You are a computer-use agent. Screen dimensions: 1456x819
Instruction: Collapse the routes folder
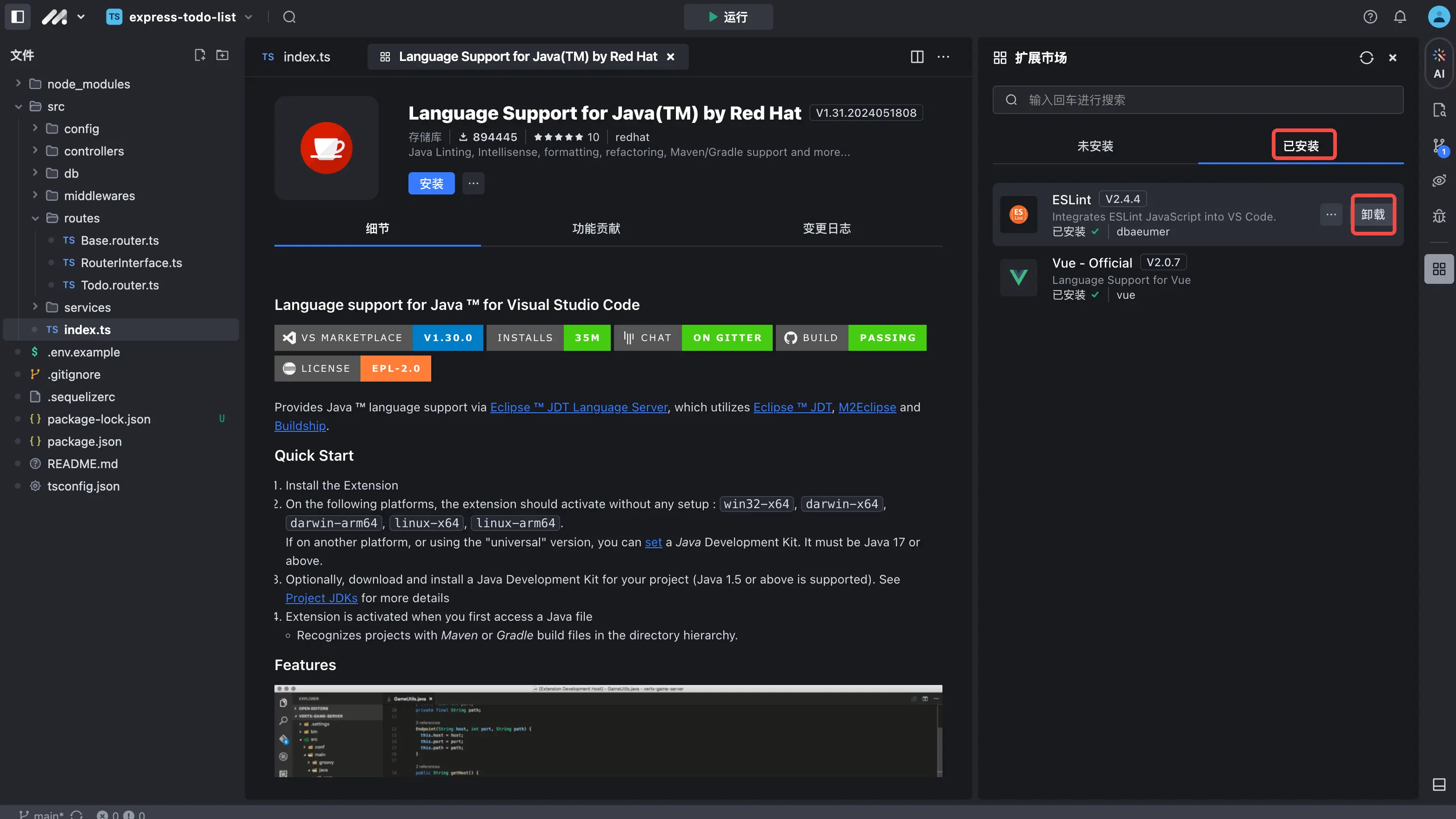point(35,218)
